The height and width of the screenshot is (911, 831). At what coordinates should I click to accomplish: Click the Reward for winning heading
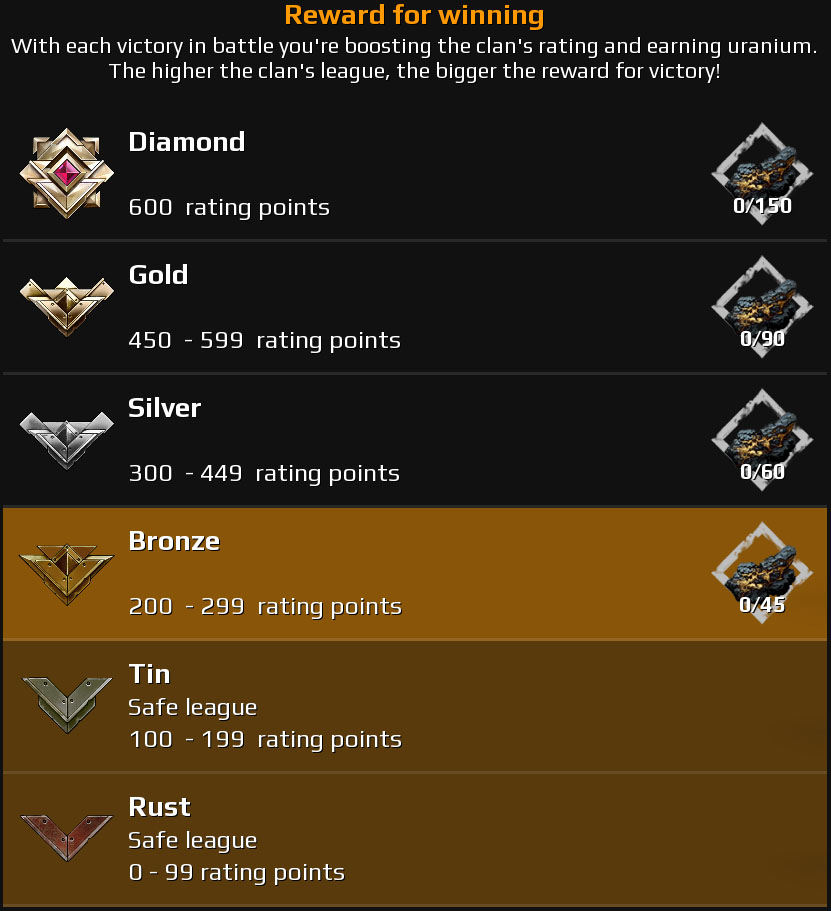(414, 15)
